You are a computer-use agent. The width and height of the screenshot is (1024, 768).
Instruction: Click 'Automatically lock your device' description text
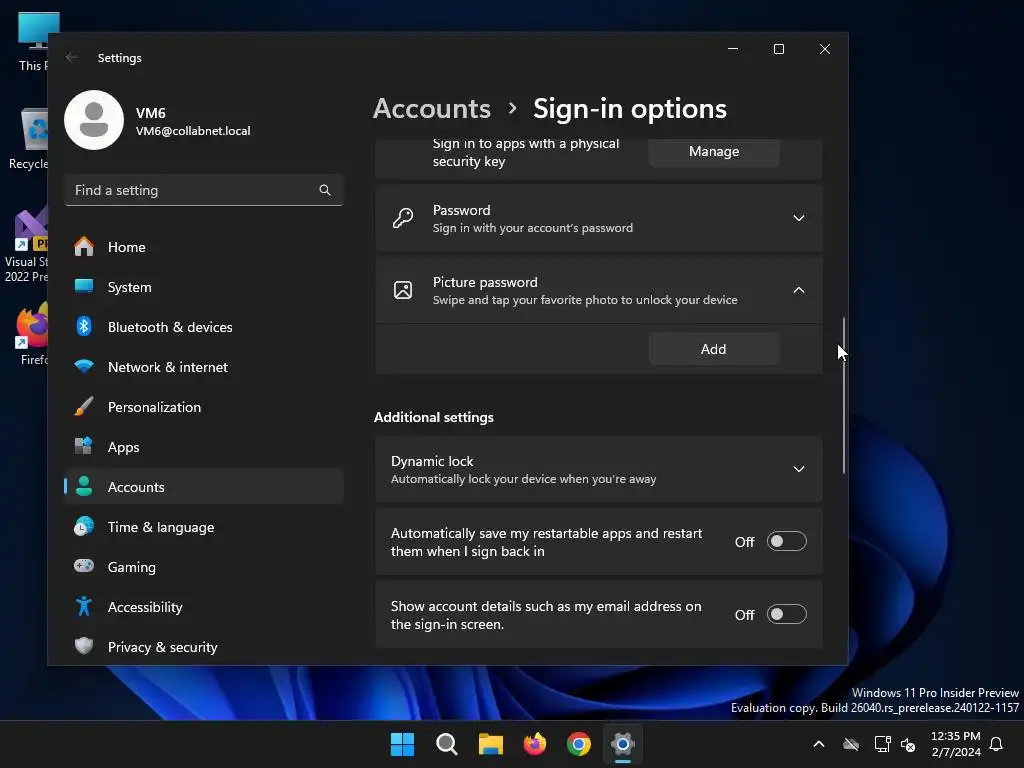pyautogui.click(x=524, y=479)
